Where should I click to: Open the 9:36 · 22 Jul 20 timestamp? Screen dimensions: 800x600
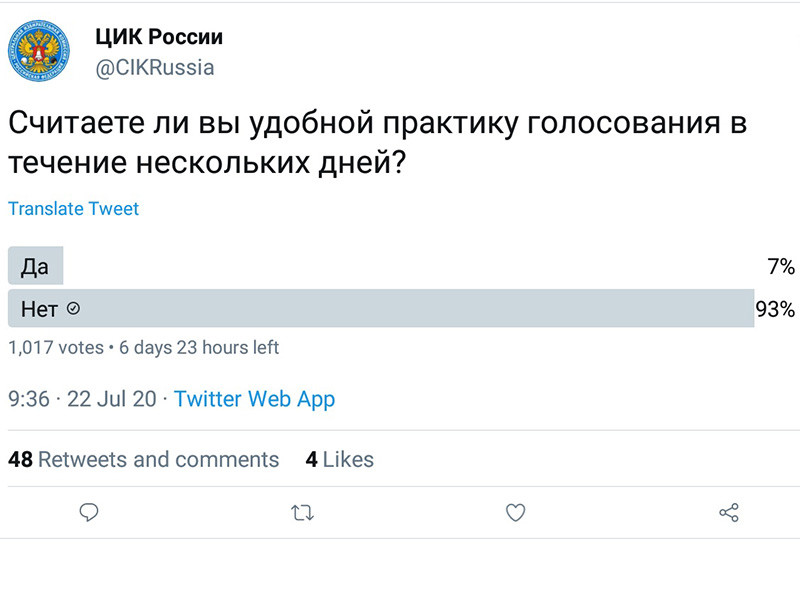coord(82,399)
